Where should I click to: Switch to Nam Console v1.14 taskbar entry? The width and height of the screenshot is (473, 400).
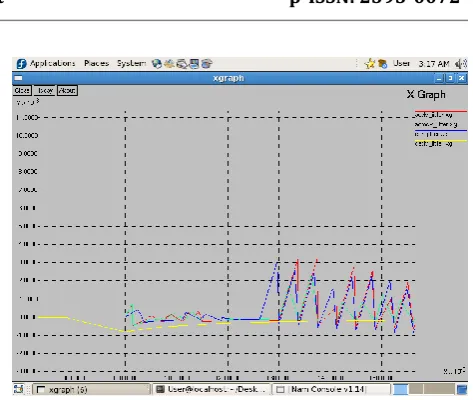tap(331, 389)
